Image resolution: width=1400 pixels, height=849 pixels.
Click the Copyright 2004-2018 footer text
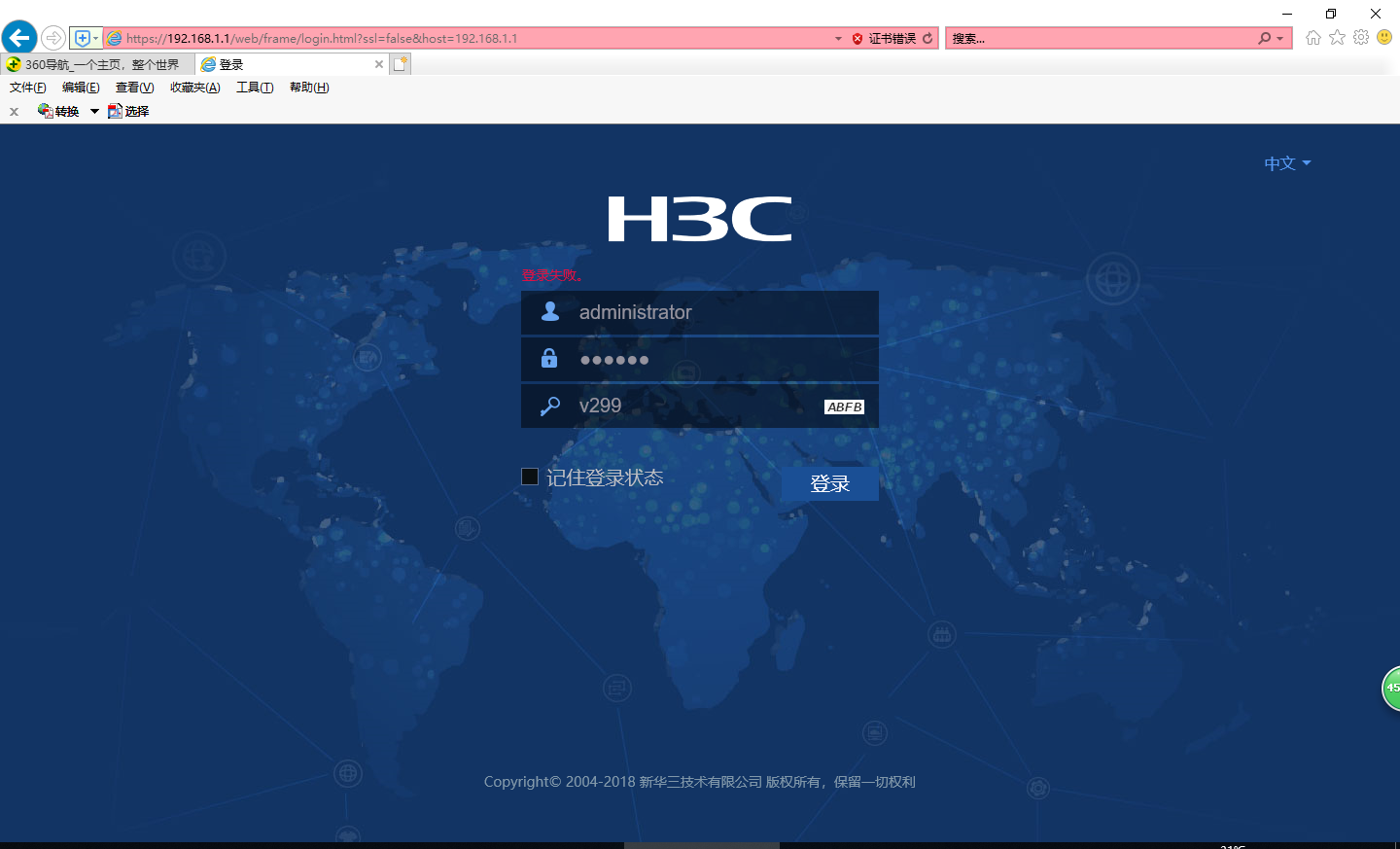[x=700, y=782]
